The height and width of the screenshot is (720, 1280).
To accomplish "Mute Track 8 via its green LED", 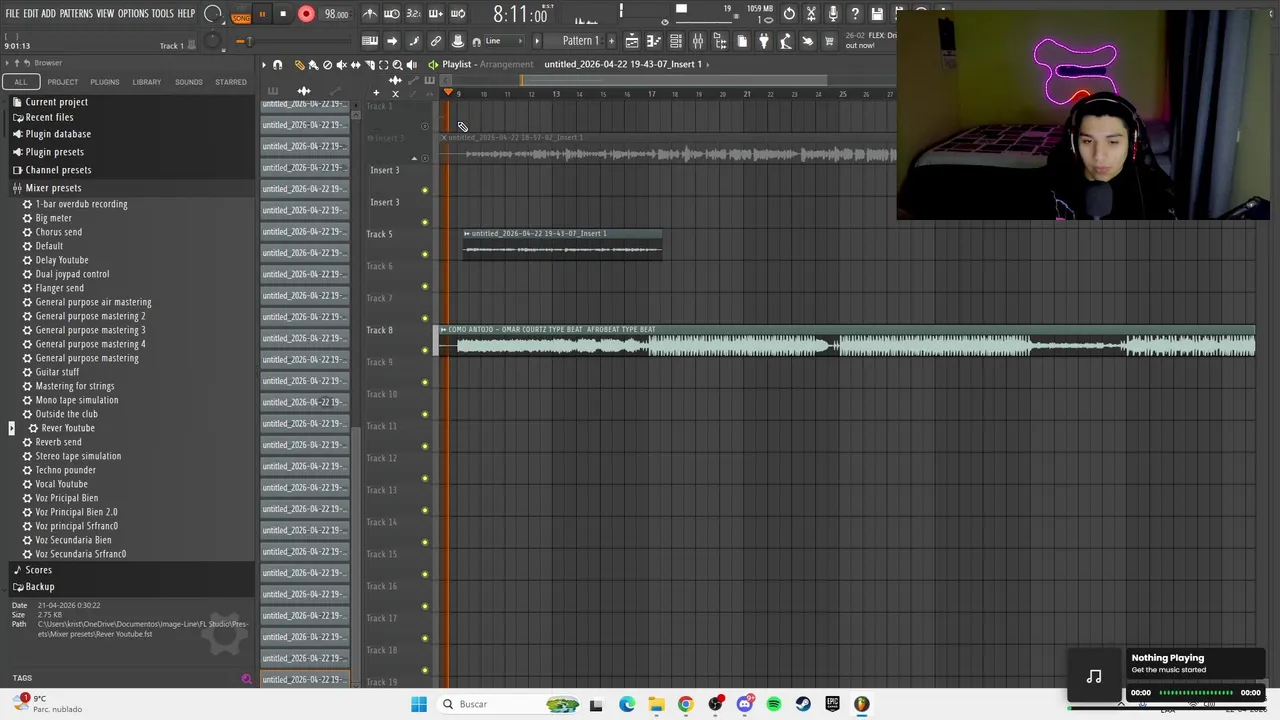I will click(425, 350).
